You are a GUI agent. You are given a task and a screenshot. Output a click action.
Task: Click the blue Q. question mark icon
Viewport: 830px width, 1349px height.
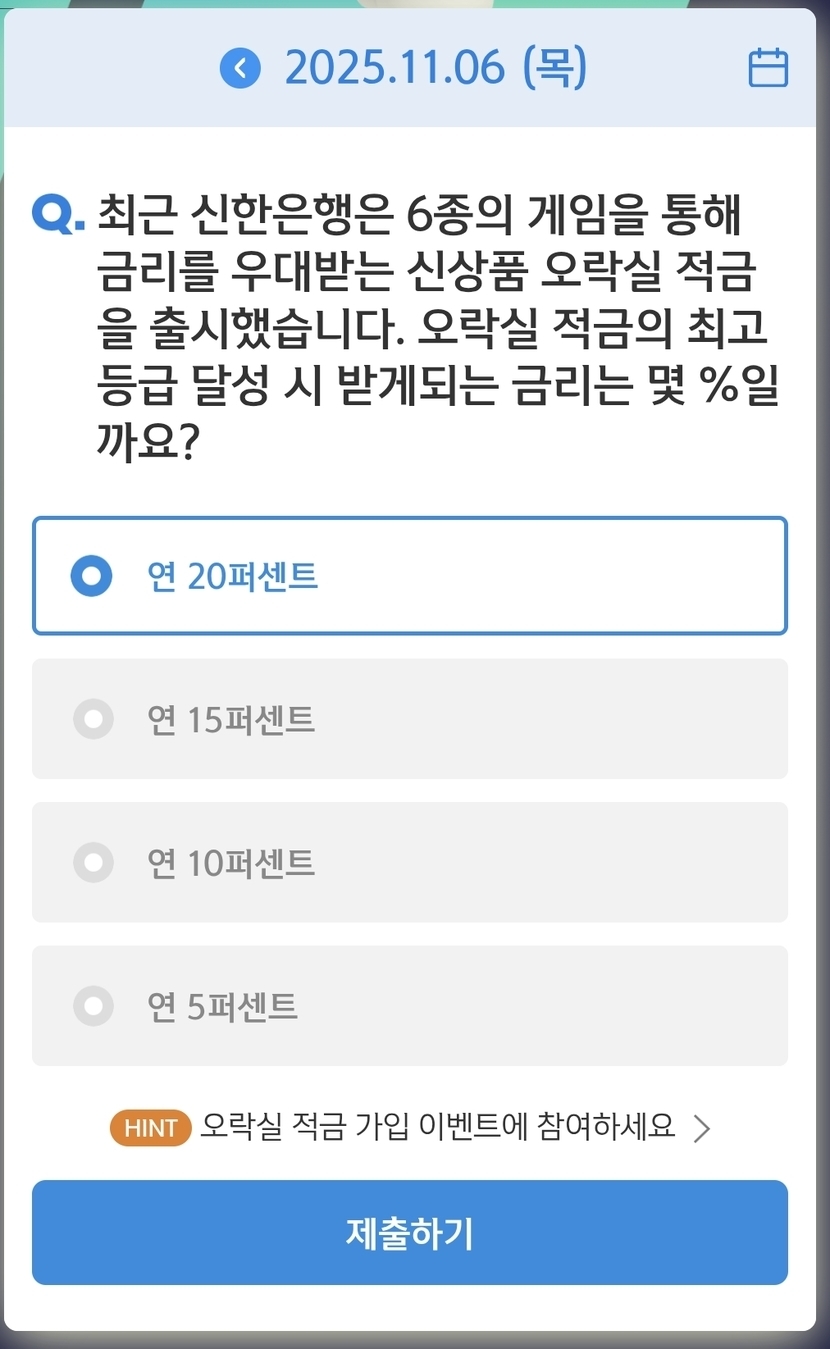pos(58,214)
